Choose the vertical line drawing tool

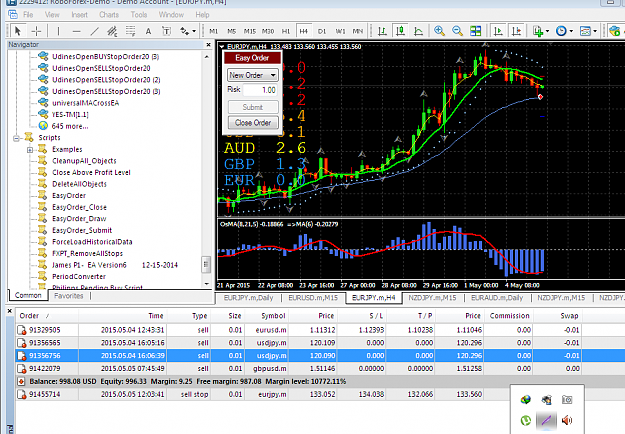coord(58,31)
